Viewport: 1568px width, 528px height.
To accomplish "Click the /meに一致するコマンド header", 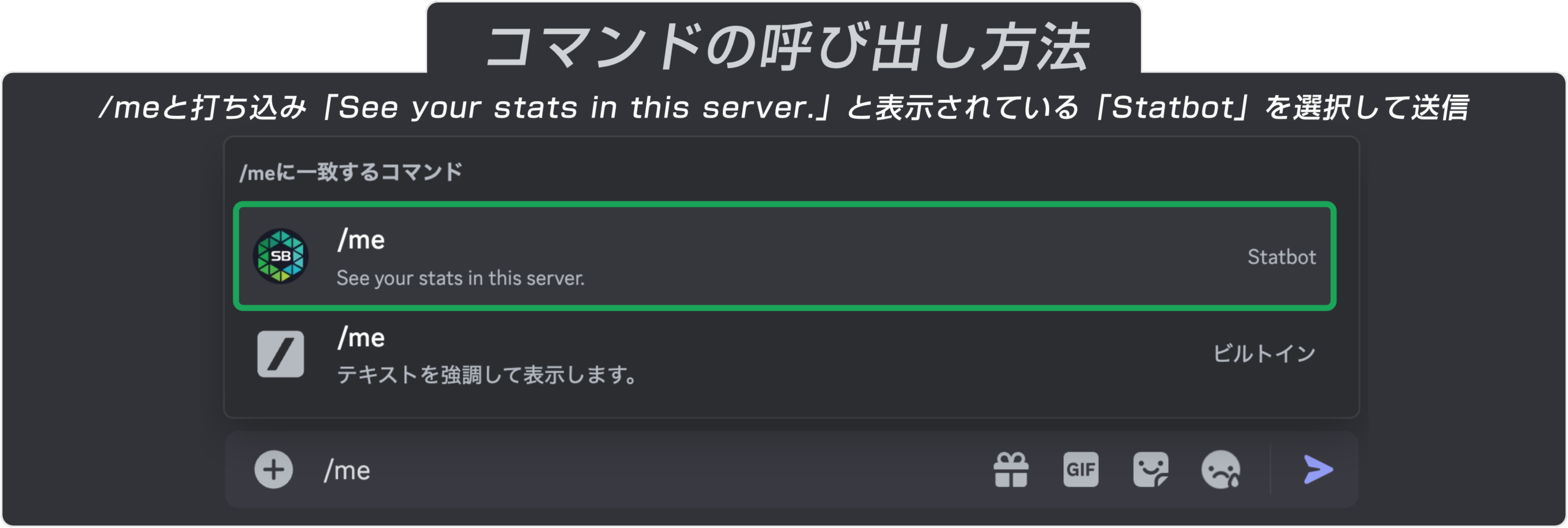I will 351,173.
